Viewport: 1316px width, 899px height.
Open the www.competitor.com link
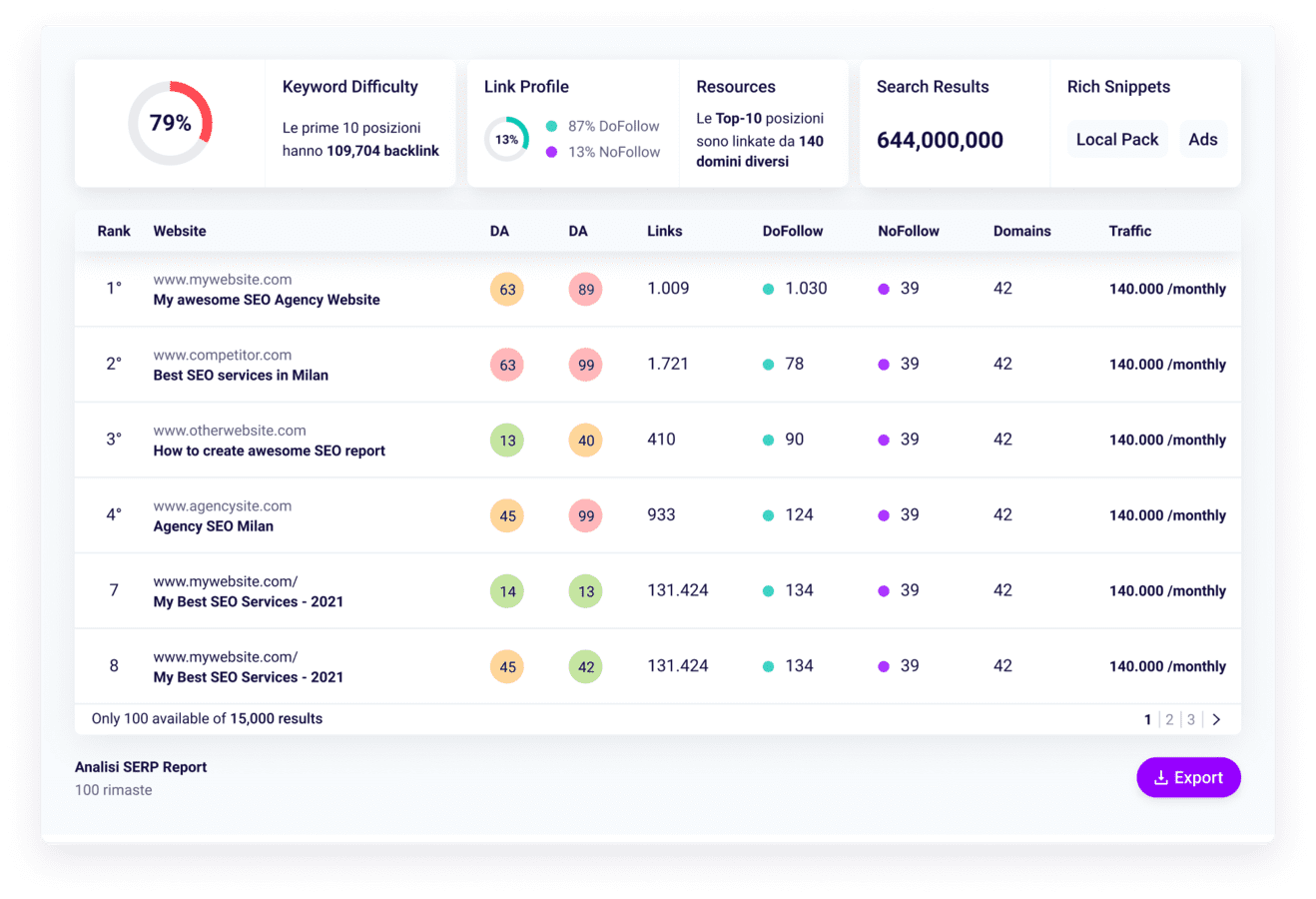(x=222, y=355)
